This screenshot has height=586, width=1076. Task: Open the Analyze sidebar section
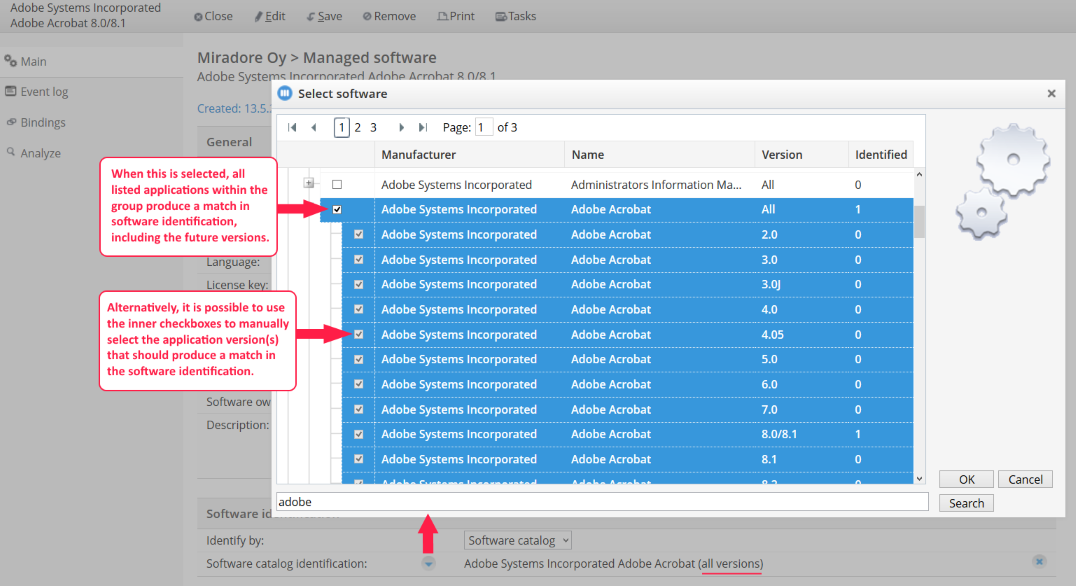(34, 153)
